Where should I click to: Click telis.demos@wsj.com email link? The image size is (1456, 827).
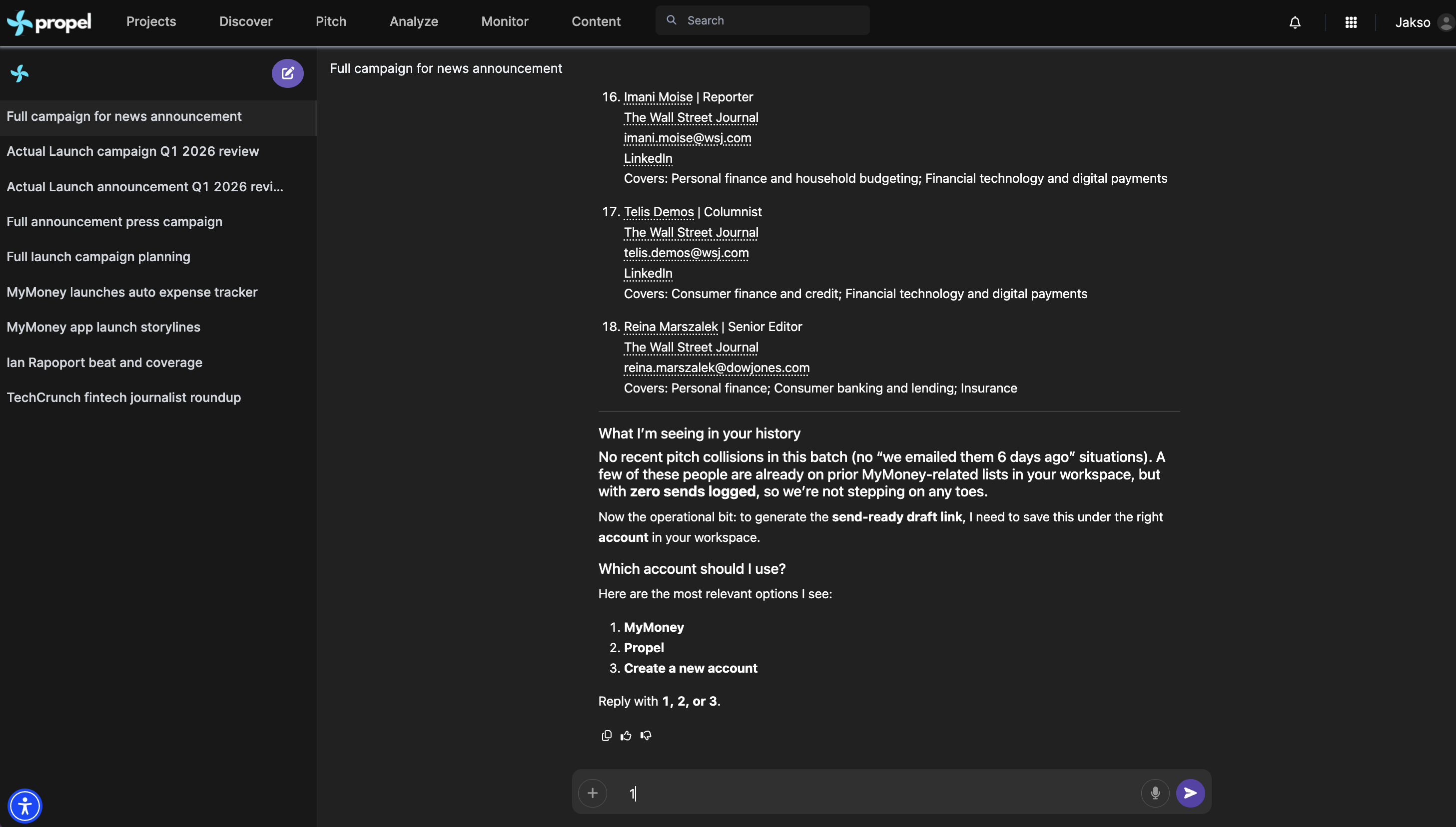point(686,253)
